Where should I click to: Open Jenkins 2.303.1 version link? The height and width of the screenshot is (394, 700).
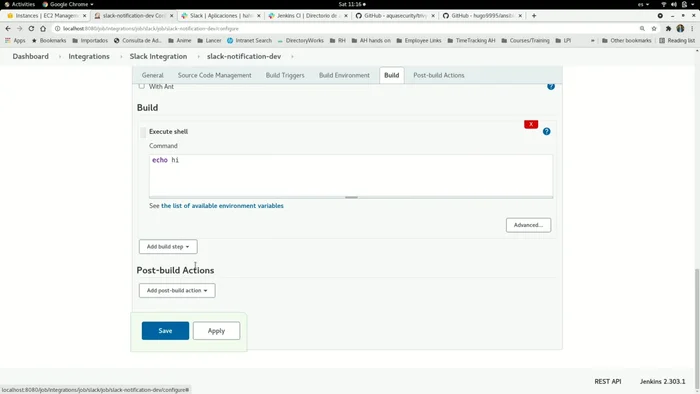point(662,382)
